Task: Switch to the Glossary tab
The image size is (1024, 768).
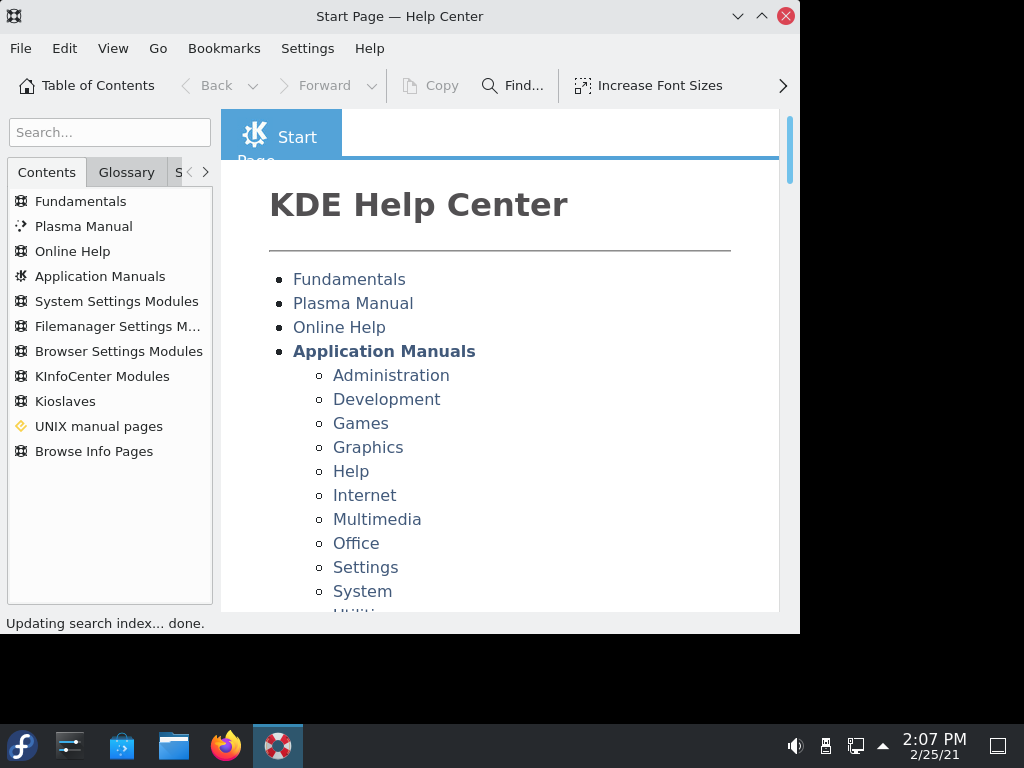Action: click(x=127, y=172)
